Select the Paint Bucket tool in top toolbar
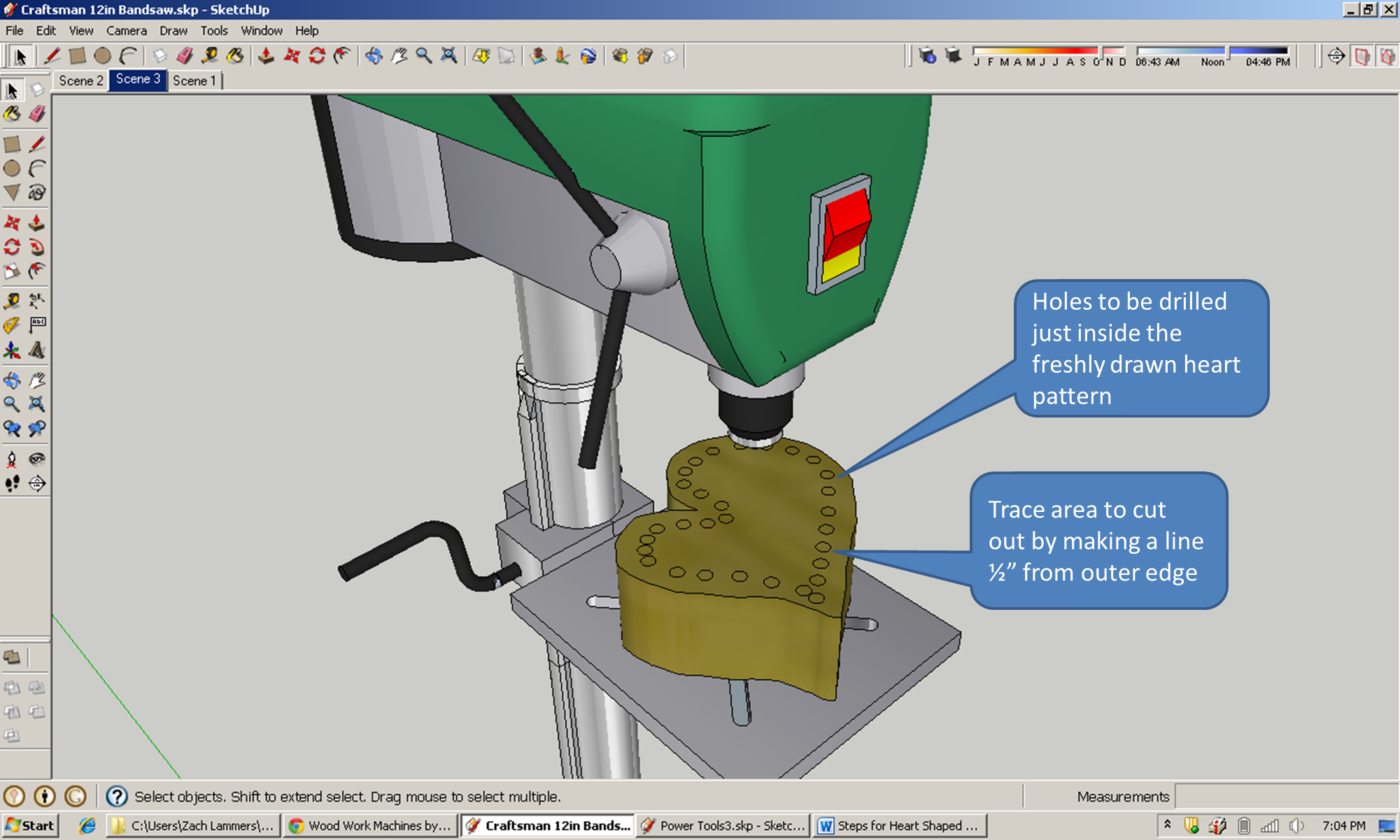 235,56
